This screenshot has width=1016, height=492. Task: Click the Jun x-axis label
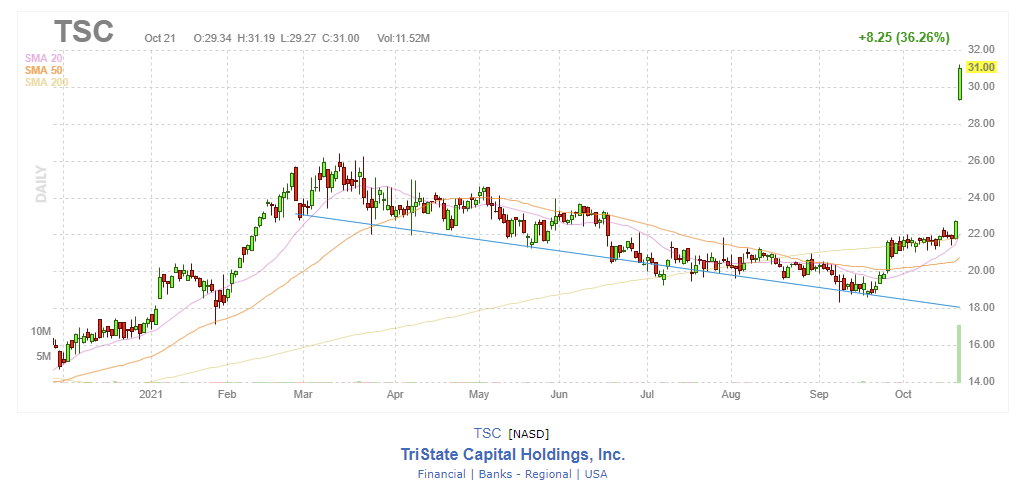(x=559, y=394)
